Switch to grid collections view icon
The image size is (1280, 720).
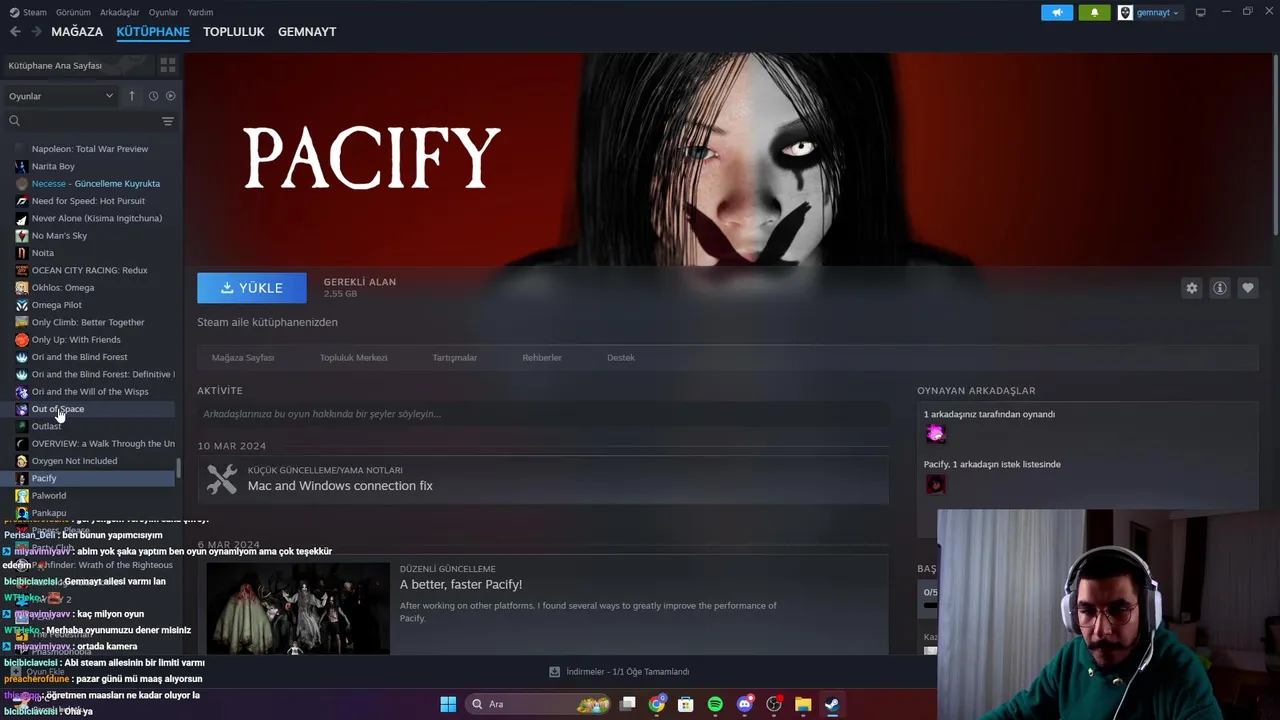(x=168, y=65)
